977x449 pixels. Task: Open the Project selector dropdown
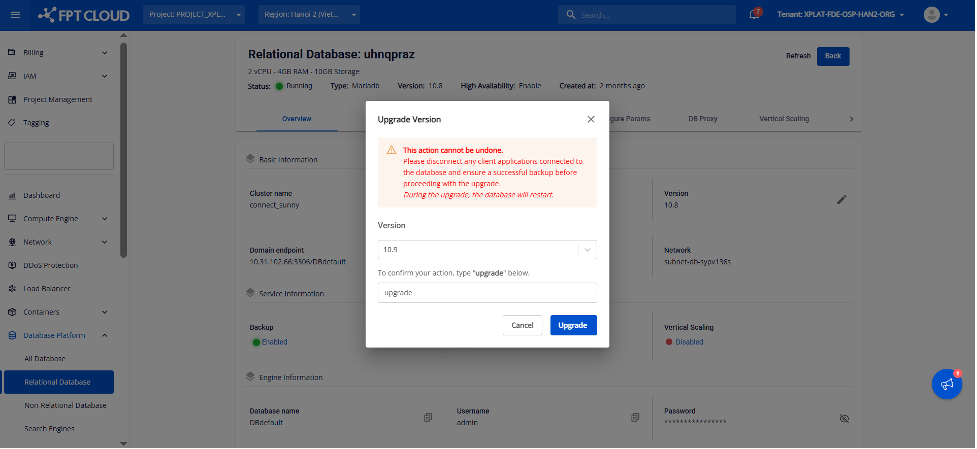point(194,15)
